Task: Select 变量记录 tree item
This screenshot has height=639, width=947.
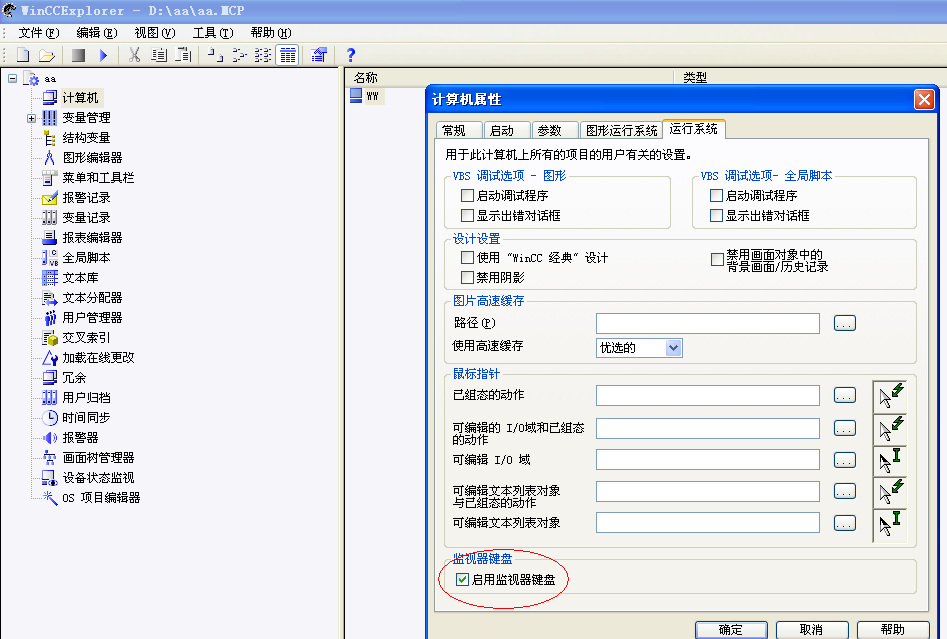Action: (x=86, y=217)
